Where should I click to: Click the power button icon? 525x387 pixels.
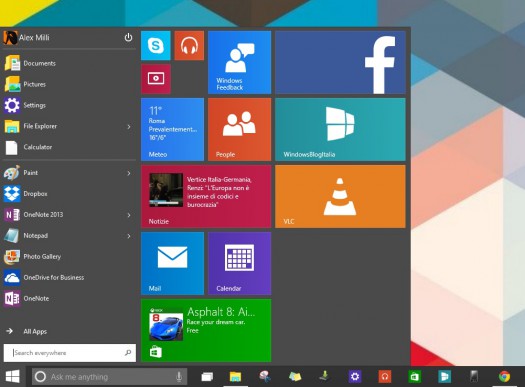[128, 37]
